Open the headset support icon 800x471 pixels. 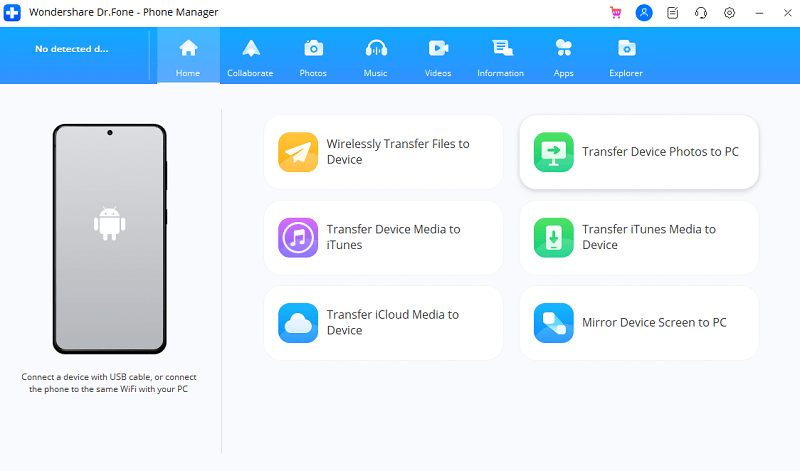(701, 13)
